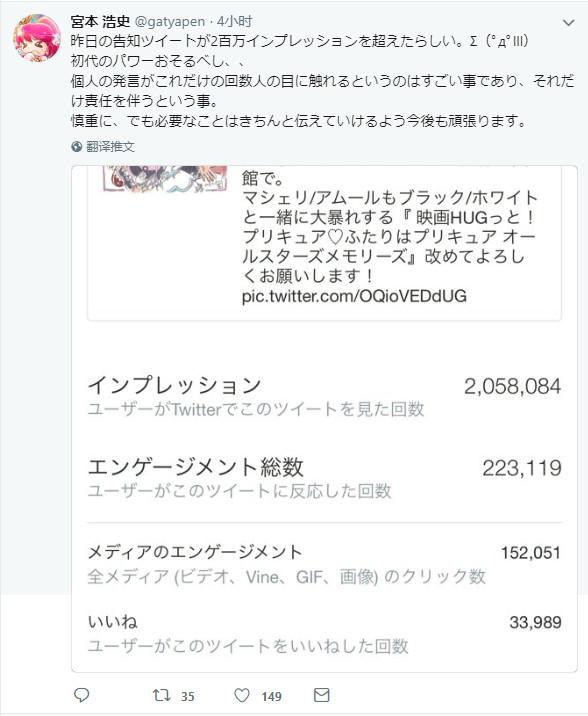The image size is (588, 716).
Task: Click 翻译推文 to translate tweet
Action: coord(110,147)
